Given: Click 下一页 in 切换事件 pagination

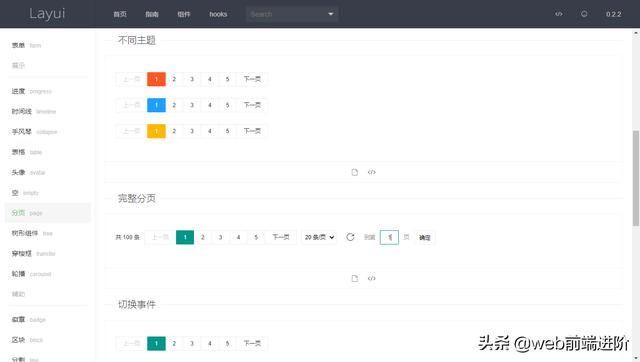Looking at the screenshot, I should pos(252,343).
